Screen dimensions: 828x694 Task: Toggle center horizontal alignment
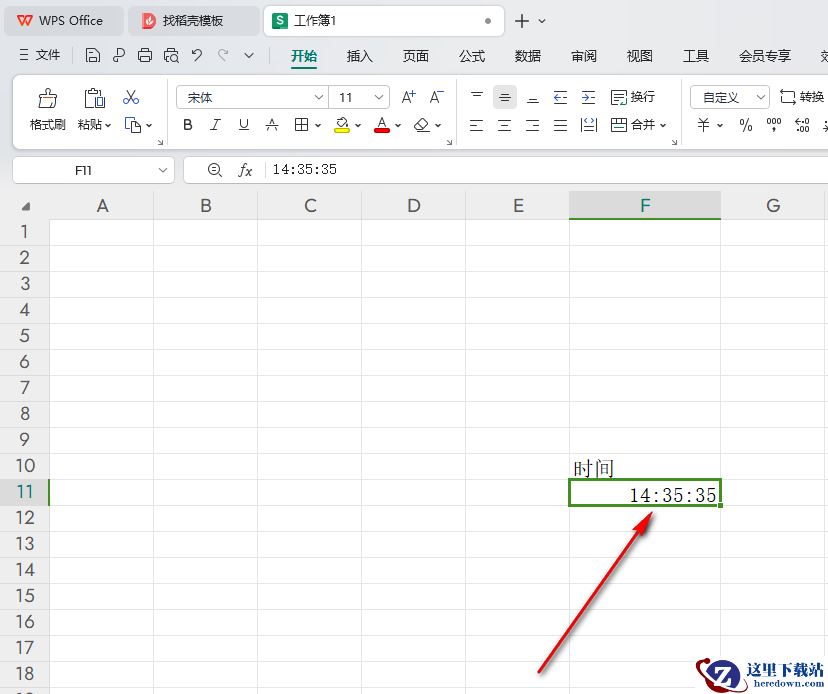point(504,125)
